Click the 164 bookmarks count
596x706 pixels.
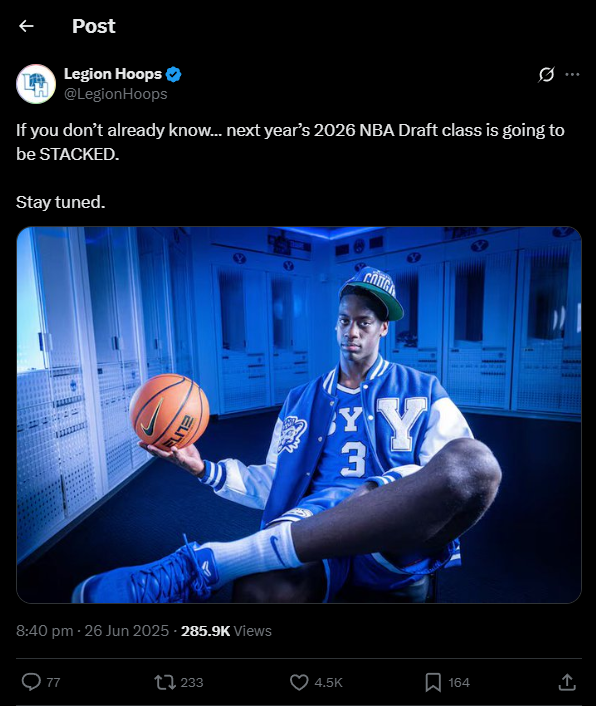(459, 683)
